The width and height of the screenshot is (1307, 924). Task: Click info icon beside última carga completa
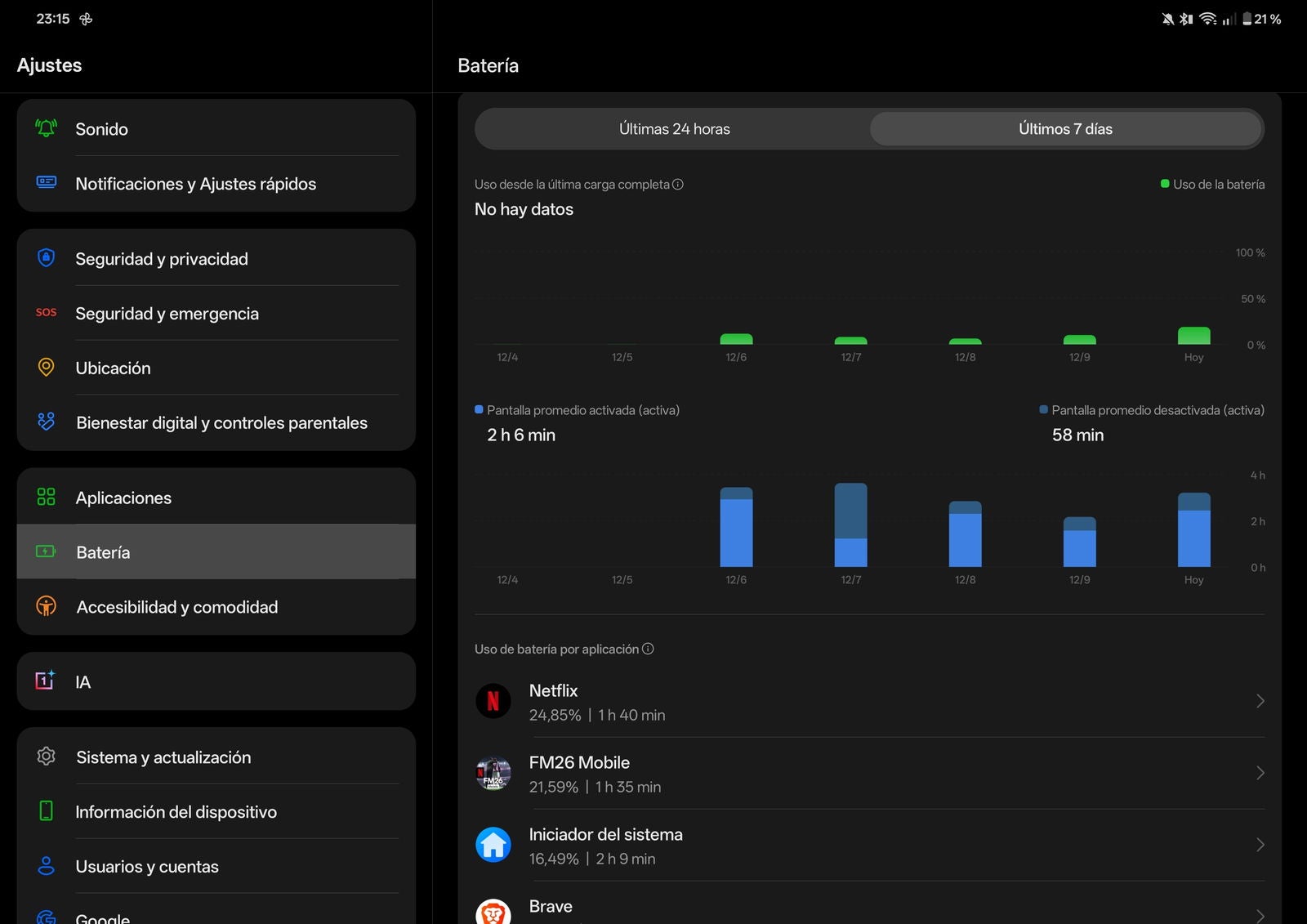click(x=677, y=185)
